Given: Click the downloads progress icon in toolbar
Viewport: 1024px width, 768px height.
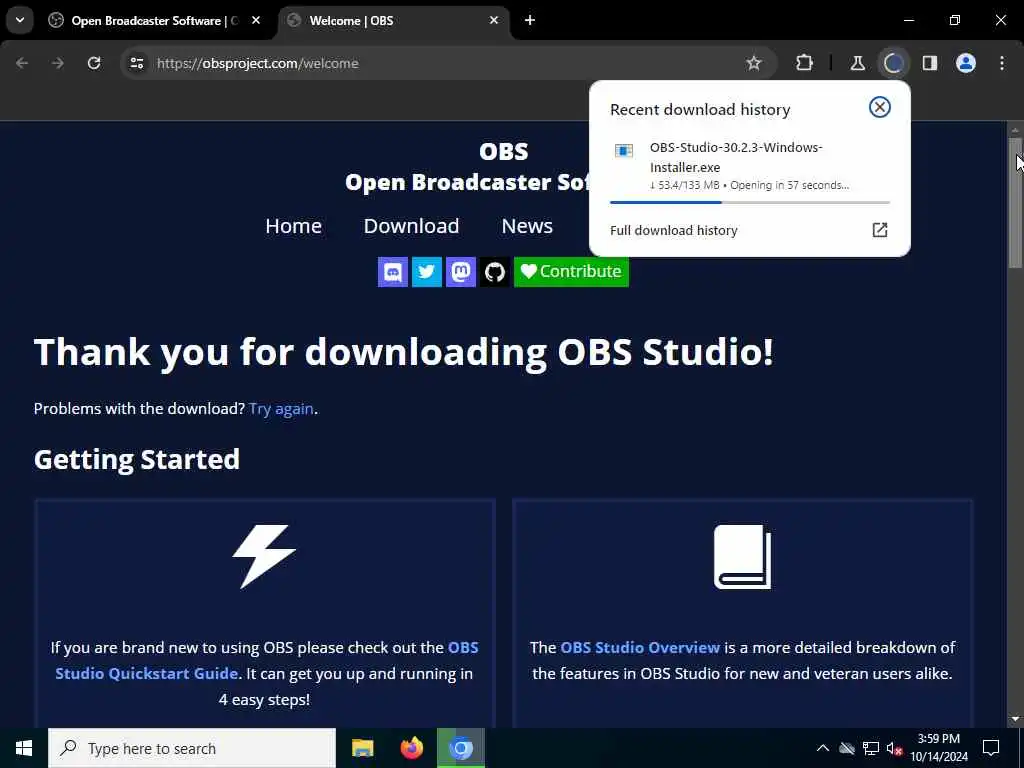Looking at the screenshot, I should [893, 63].
